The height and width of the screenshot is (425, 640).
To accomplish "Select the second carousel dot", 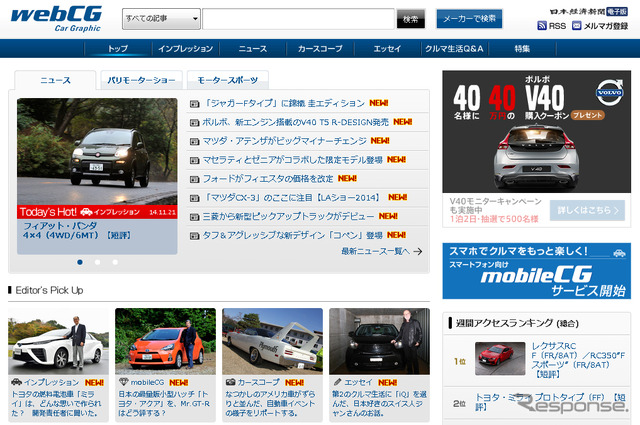I will (x=98, y=262).
